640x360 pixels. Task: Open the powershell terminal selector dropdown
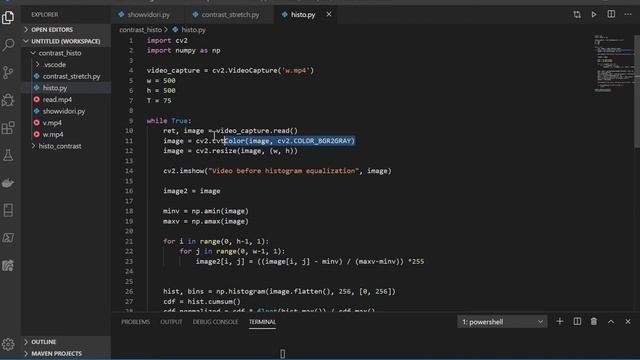tap(502, 322)
